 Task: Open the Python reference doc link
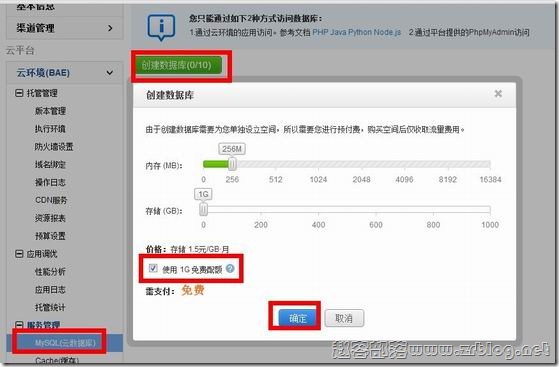pyautogui.click(x=360, y=32)
